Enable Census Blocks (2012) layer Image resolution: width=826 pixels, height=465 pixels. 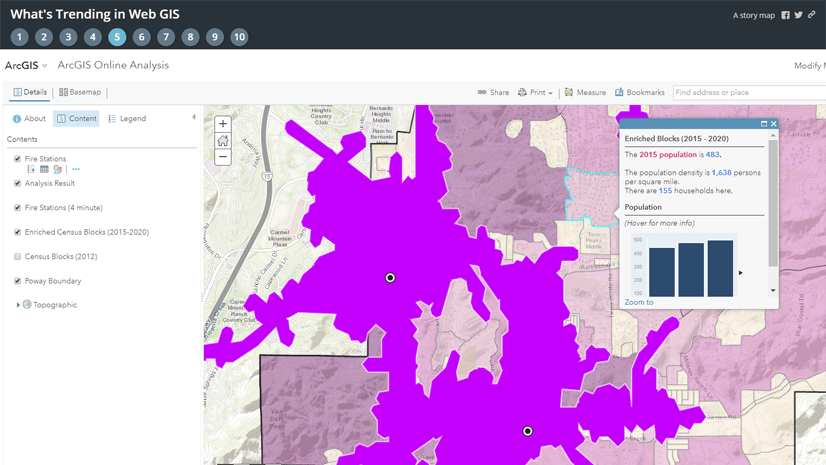pyautogui.click(x=17, y=256)
